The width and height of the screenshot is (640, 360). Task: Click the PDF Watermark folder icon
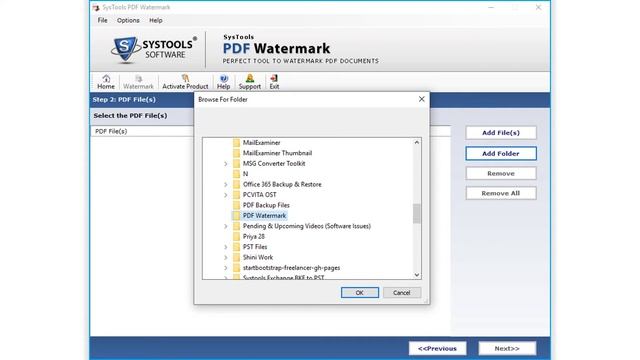pyautogui.click(x=236, y=216)
